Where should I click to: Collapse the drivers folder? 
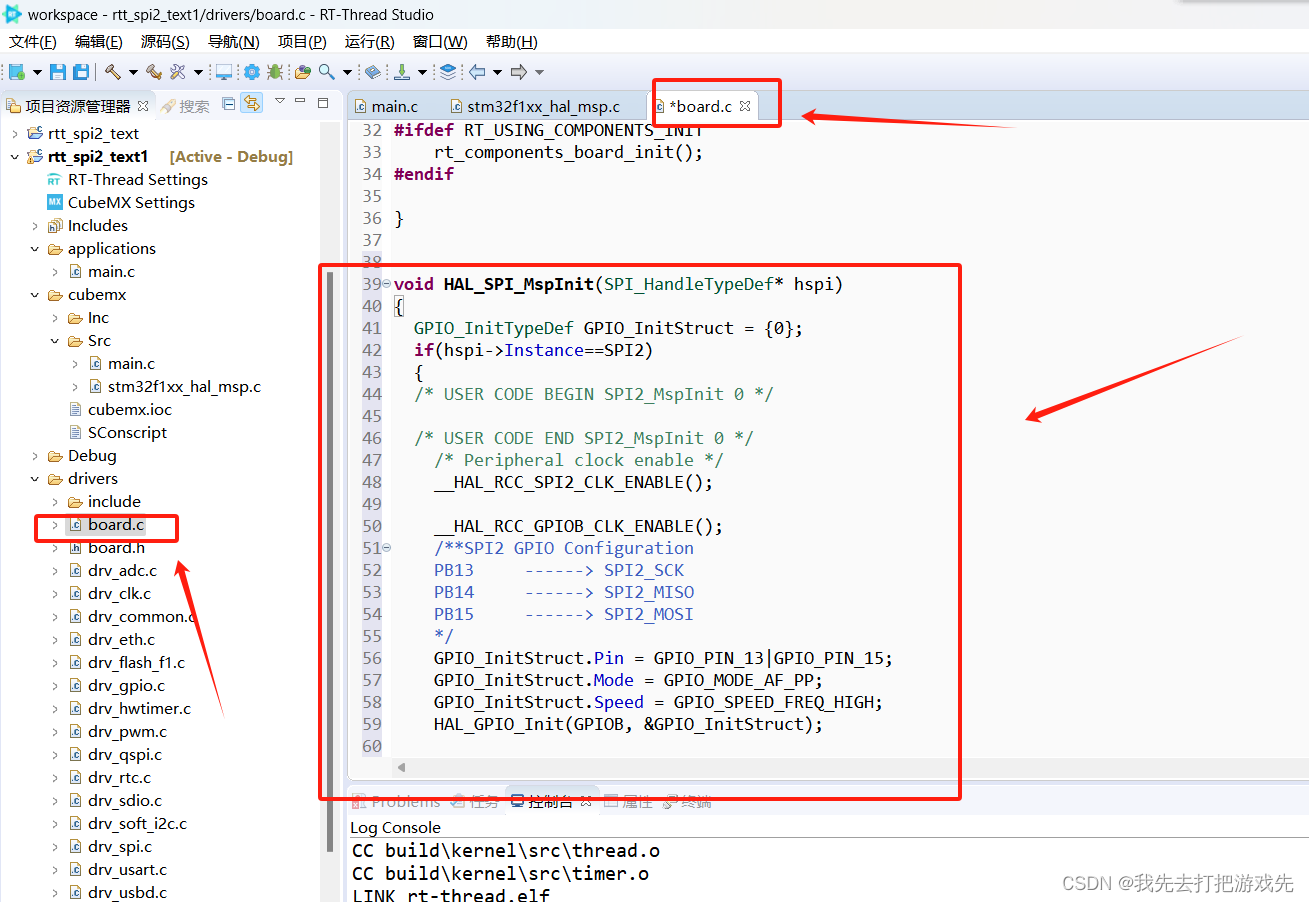click(35, 479)
